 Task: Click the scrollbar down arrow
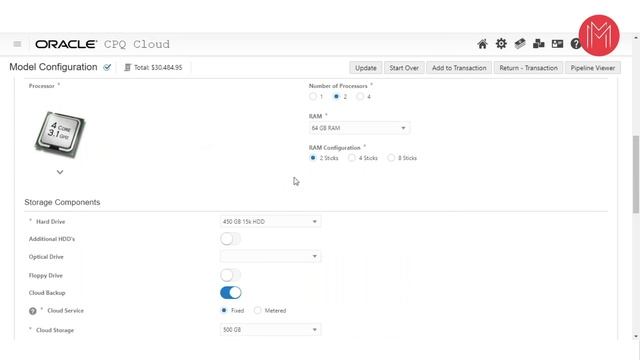pos(636,336)
